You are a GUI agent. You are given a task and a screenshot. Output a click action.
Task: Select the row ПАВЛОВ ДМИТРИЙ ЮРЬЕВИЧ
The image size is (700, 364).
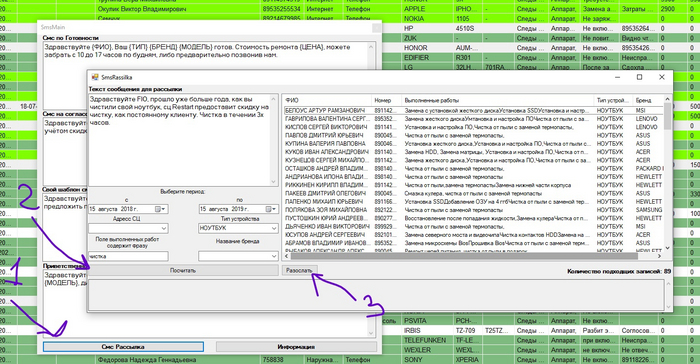pyautogui.click(x=473, y=135)
